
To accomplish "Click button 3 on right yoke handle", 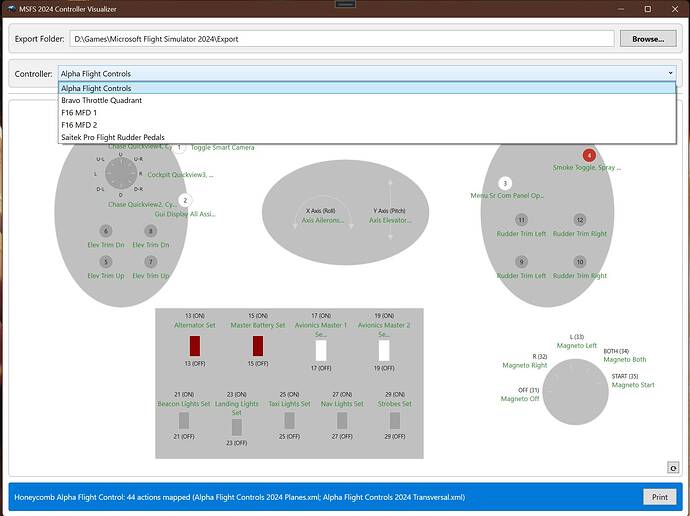I will point(505,183).
